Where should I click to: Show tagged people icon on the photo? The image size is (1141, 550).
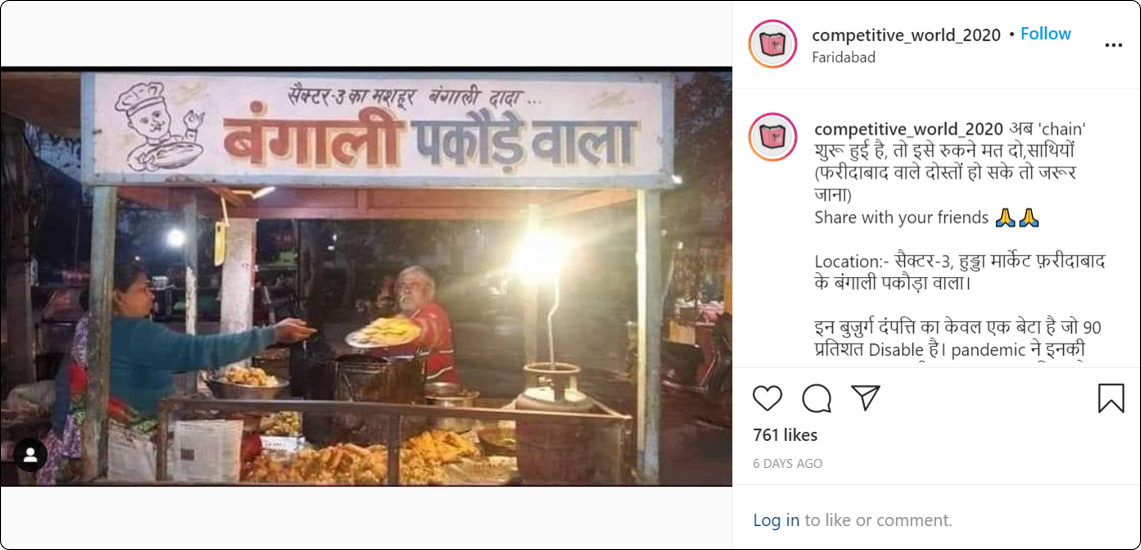tap(31, 455)
